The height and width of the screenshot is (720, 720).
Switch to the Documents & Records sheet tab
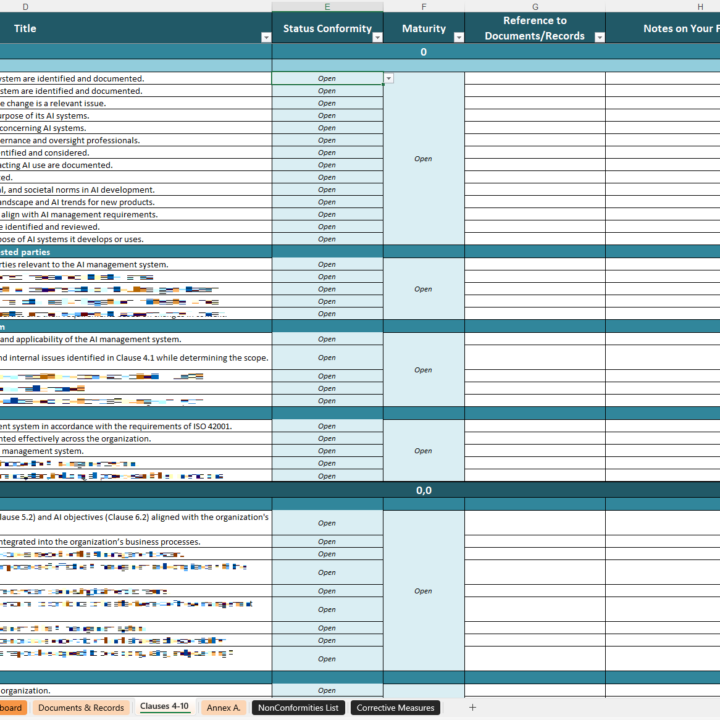coord(81,708)
